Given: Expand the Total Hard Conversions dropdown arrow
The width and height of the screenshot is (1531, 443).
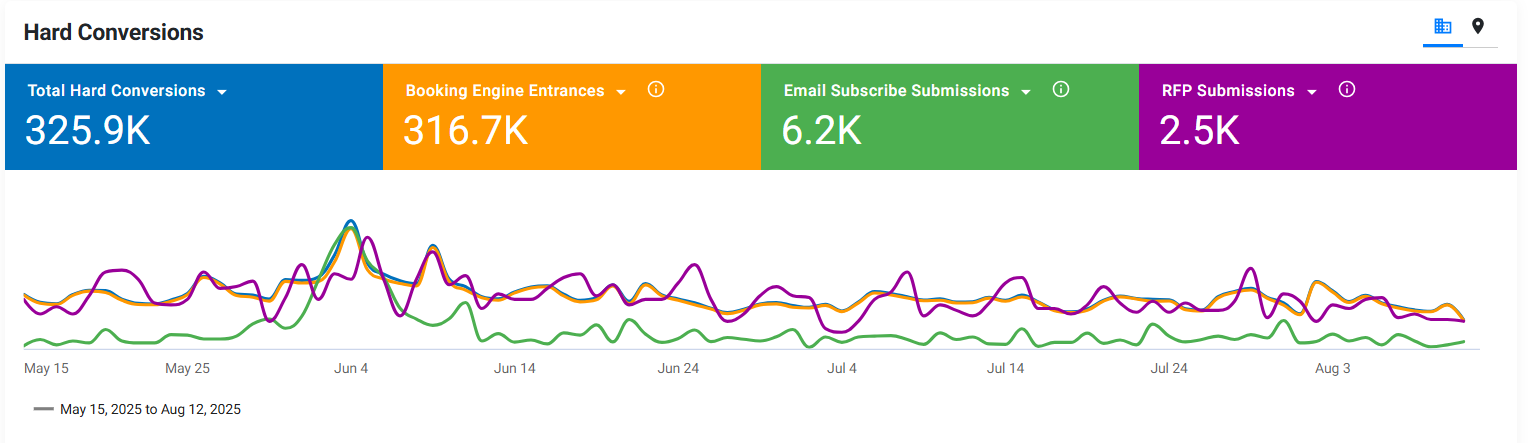Looking at the screenshot, I should (x=222, y=91).
